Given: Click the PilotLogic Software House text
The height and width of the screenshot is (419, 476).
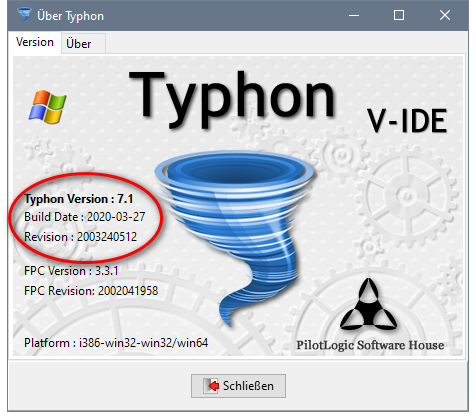Looking at the screenshot, I should [x=370, y=345].
